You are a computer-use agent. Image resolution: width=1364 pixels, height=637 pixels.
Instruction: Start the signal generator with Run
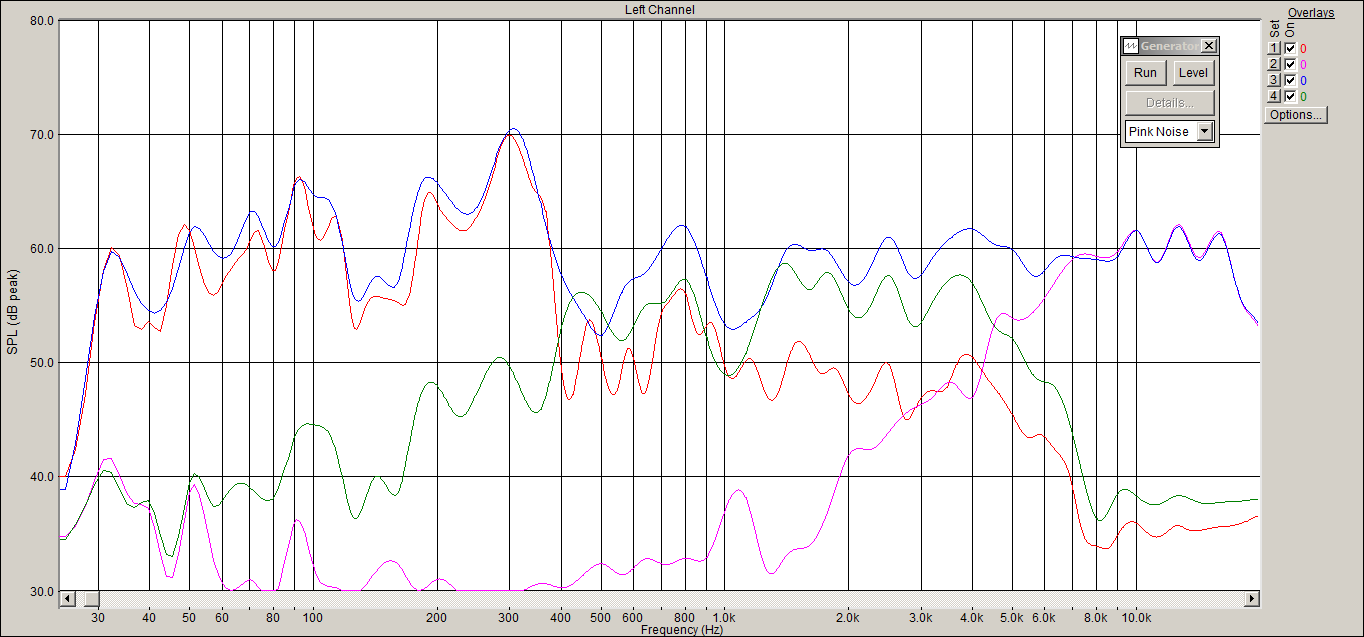click(1146, 73)
